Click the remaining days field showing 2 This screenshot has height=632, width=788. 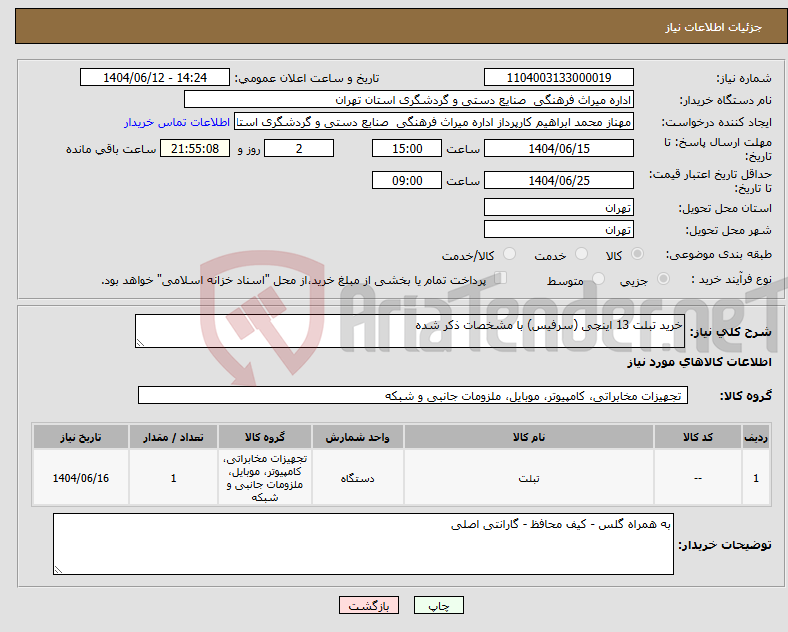(299, 148)
